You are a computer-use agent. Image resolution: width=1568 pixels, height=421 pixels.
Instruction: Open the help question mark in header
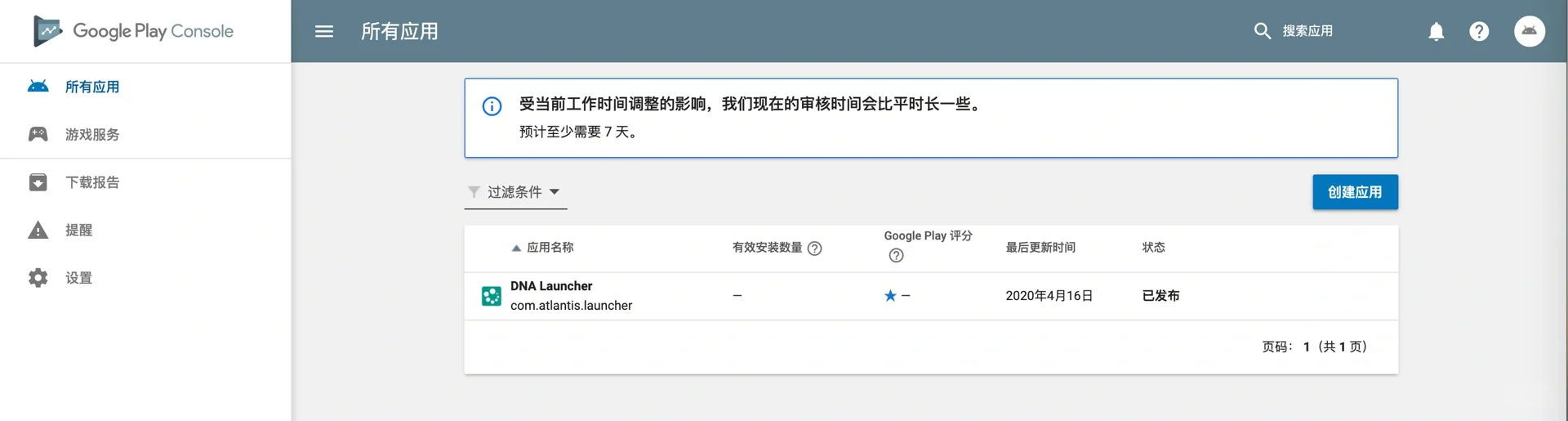pyautogui.click(x=1479, y=31)
